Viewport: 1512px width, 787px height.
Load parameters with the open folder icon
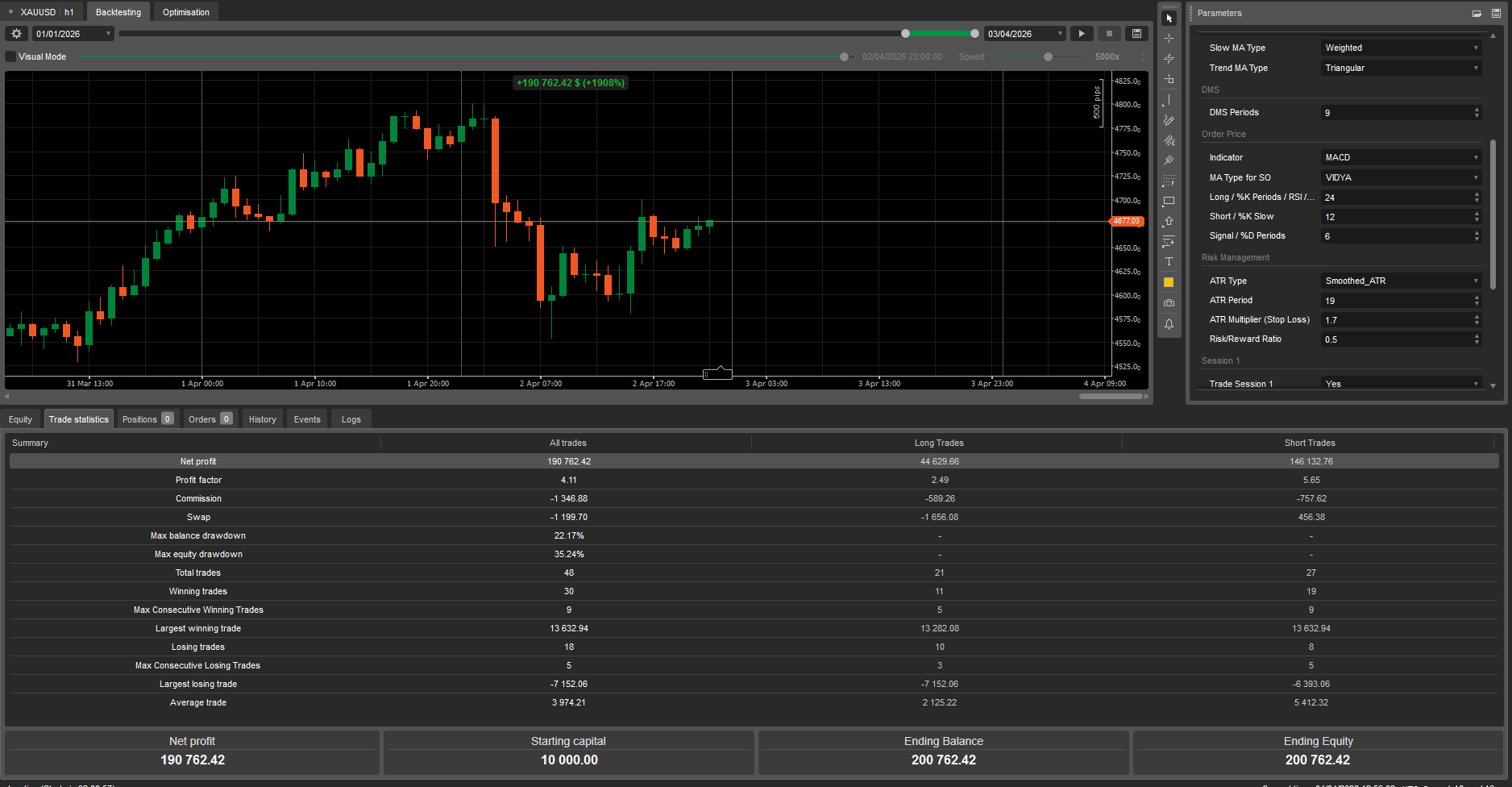click(1477, 14)
